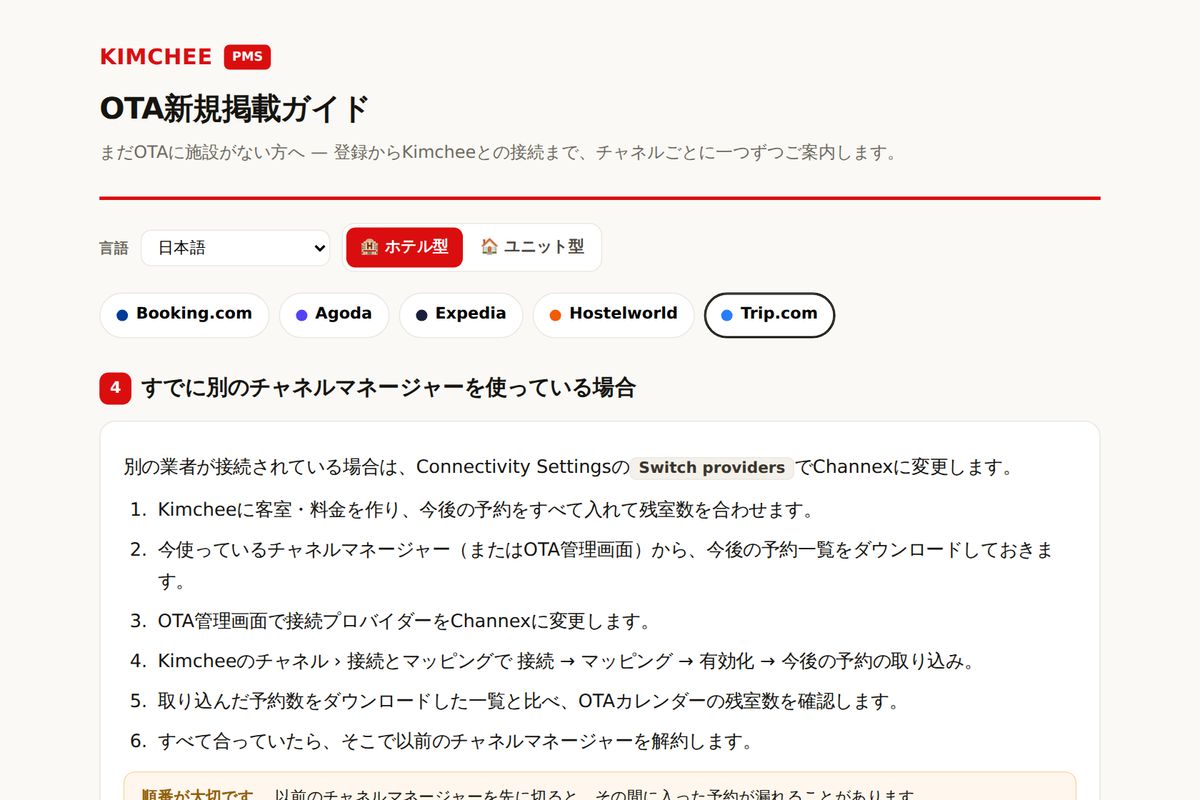
Task: Select the Hostelworld channel tab
Action: [x=613, y=315]
